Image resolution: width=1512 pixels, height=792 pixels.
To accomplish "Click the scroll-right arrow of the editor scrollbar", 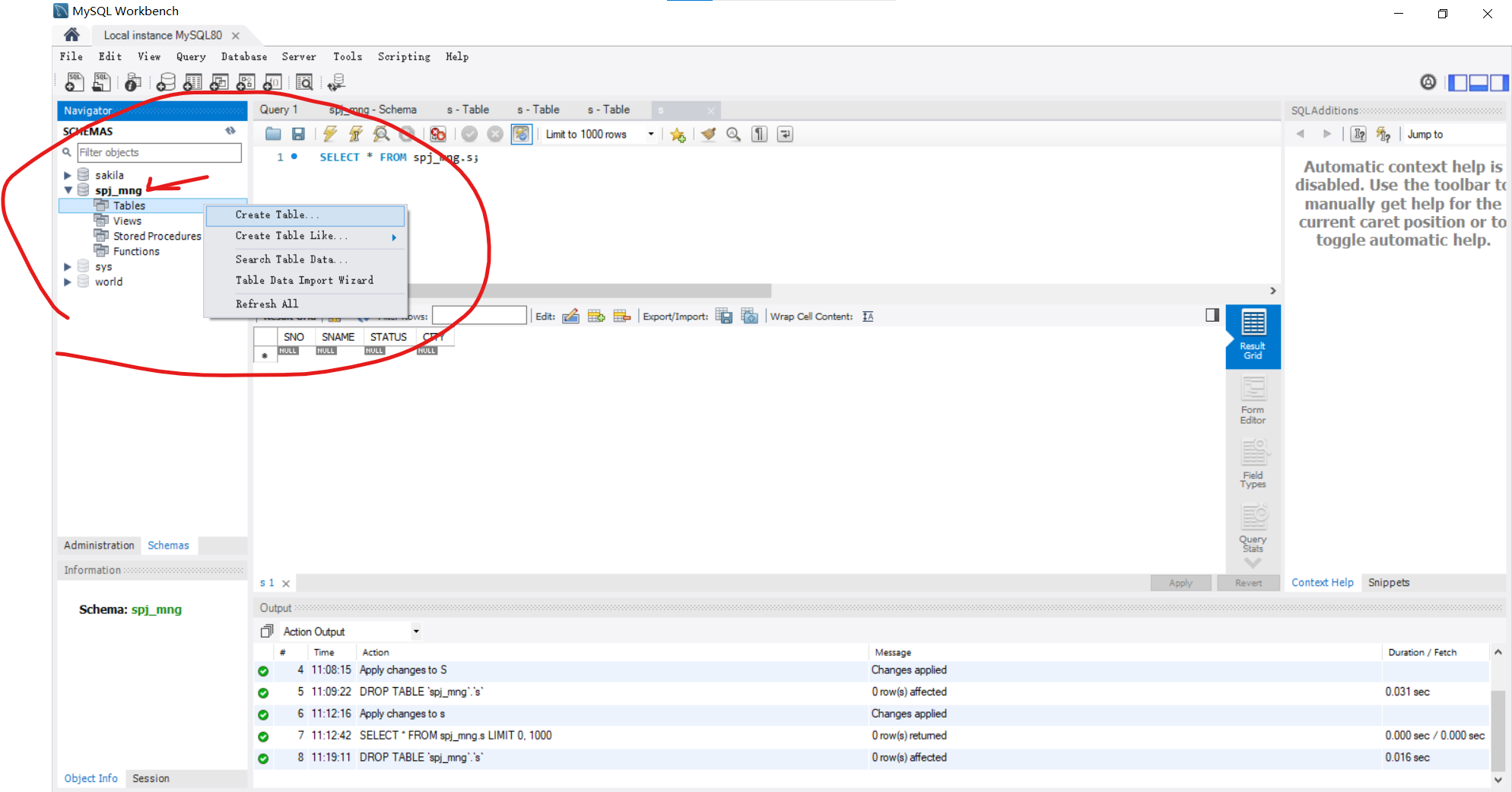I will pyautogui.click(x=1273, y=291).
